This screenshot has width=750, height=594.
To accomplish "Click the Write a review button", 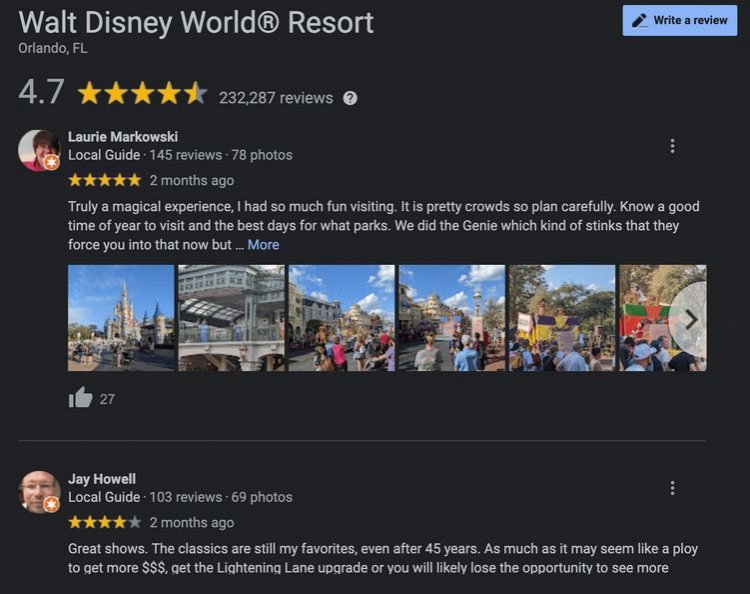I will click(679, 21).
